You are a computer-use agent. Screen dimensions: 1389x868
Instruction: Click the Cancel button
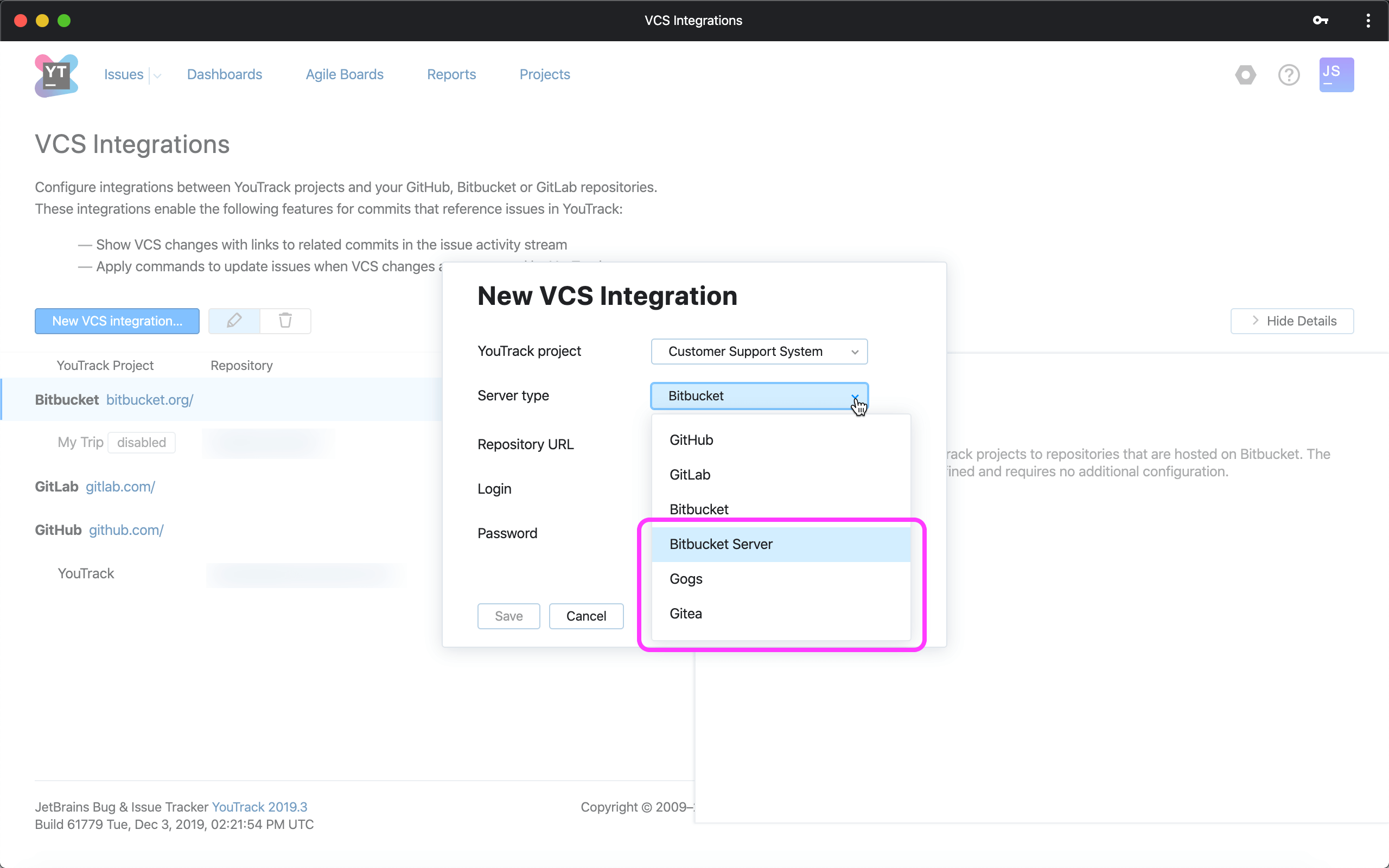[585, 616]
